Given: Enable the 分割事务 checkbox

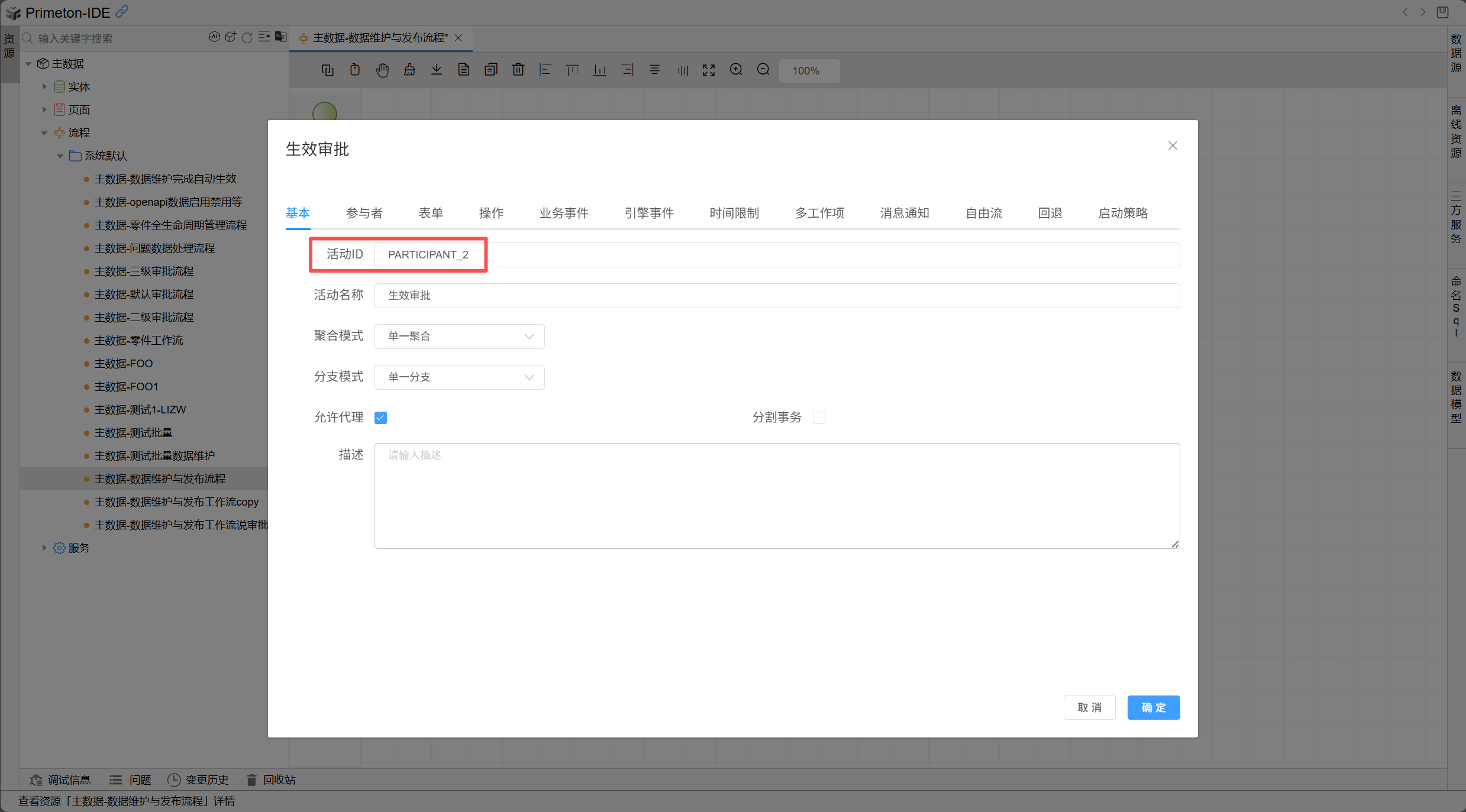Looking at the screenshot, I should (819, 418).
